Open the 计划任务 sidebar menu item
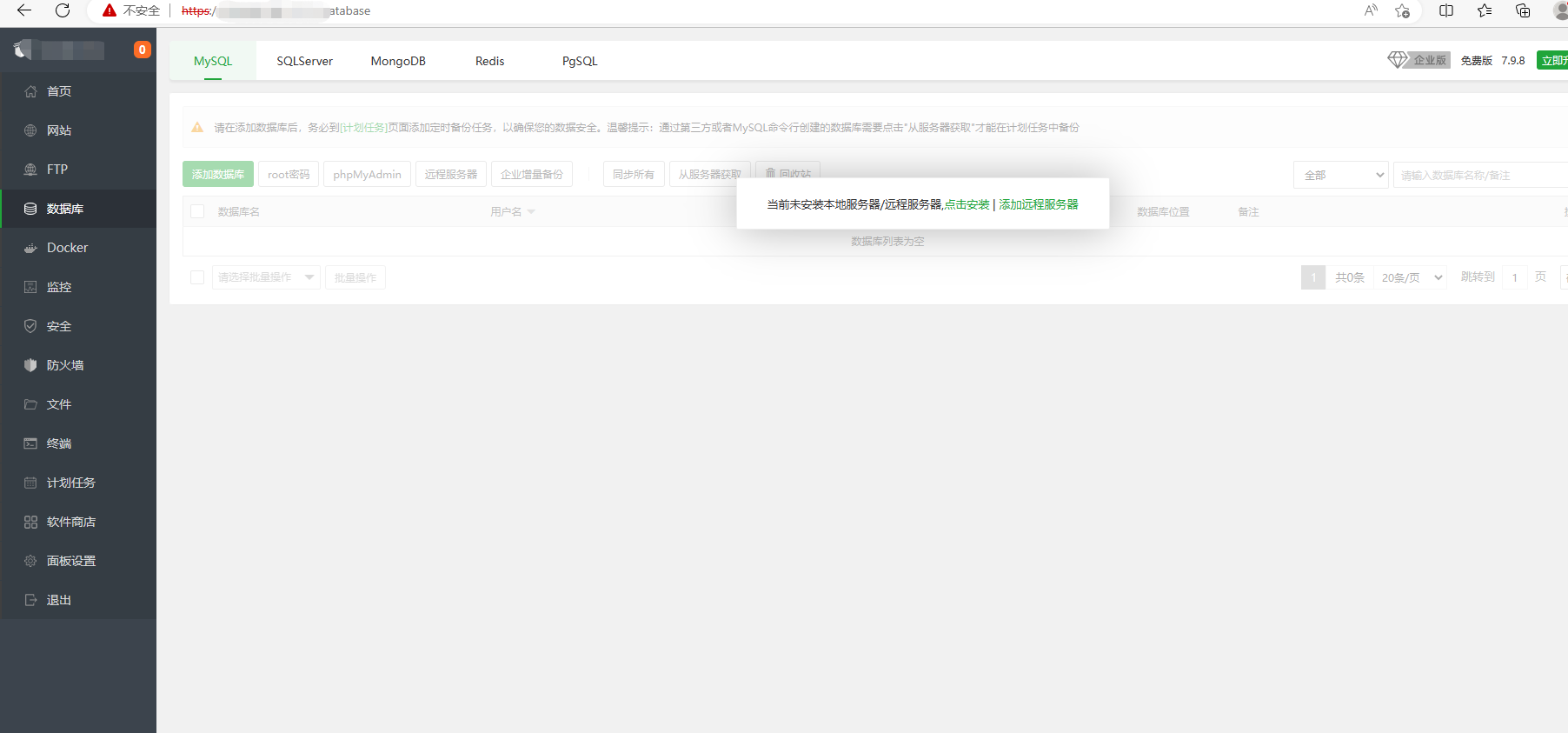The image size is (1568, 733). pos(78,483)
